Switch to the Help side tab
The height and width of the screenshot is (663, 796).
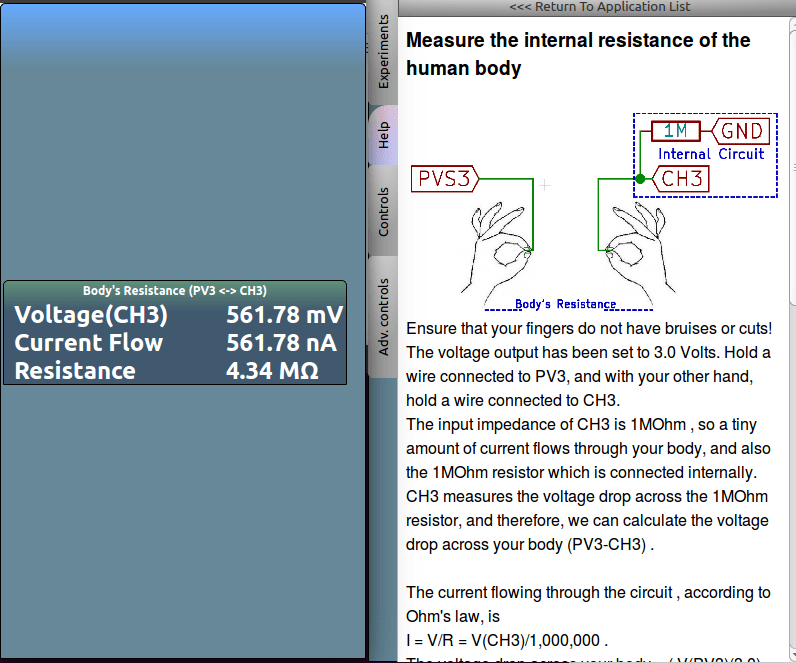383,135
